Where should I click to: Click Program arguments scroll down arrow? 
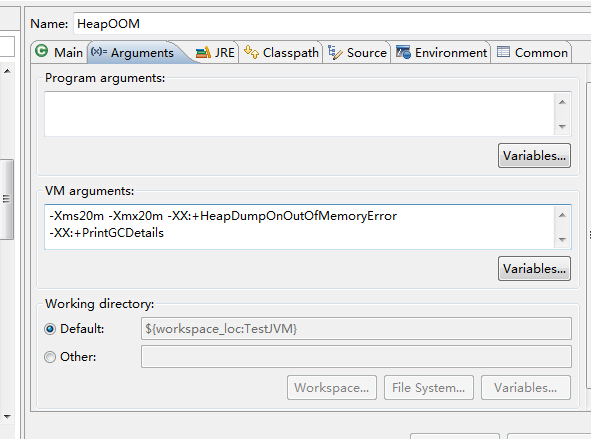click(562, 127)
